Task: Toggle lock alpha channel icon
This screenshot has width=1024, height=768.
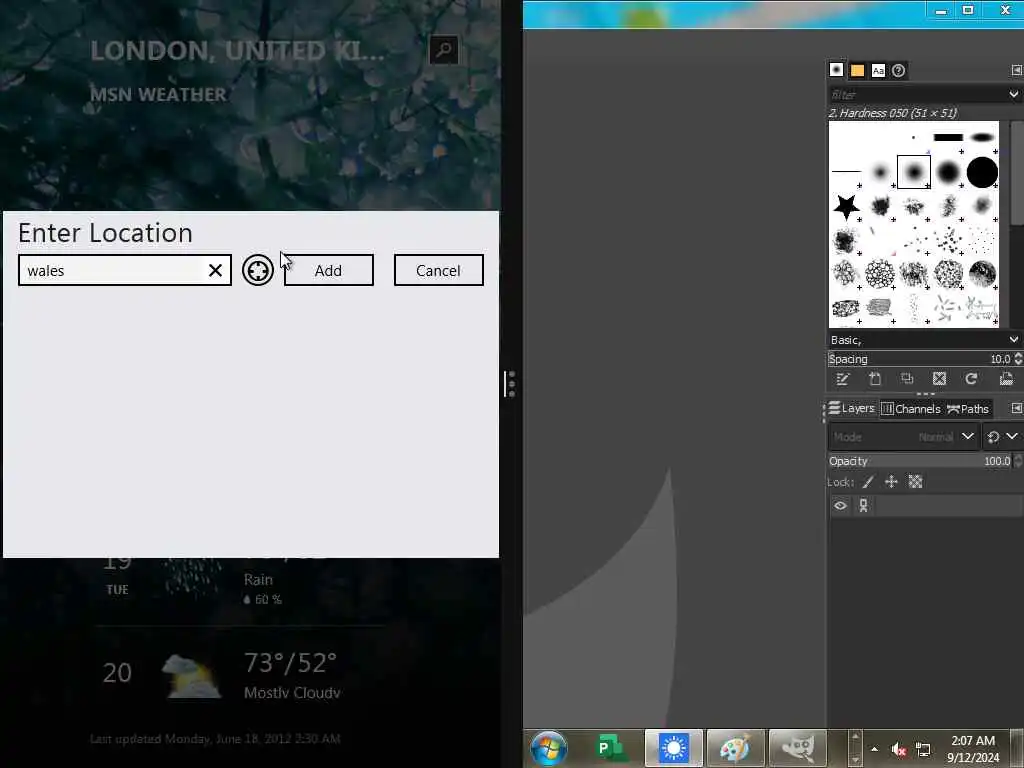Action: pyautogui.click(x=916, y=482)
